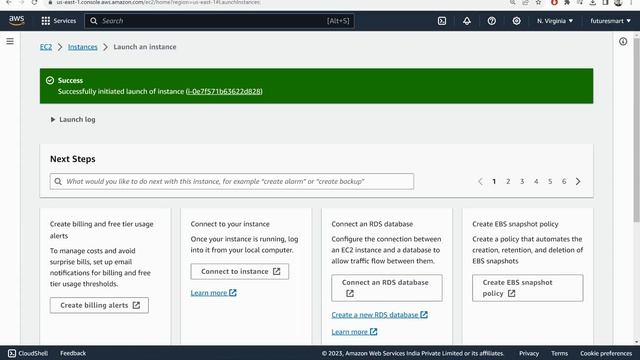The image size is (640, 360).
Task: Click Connect to instance button
Action: pos(240,271)
